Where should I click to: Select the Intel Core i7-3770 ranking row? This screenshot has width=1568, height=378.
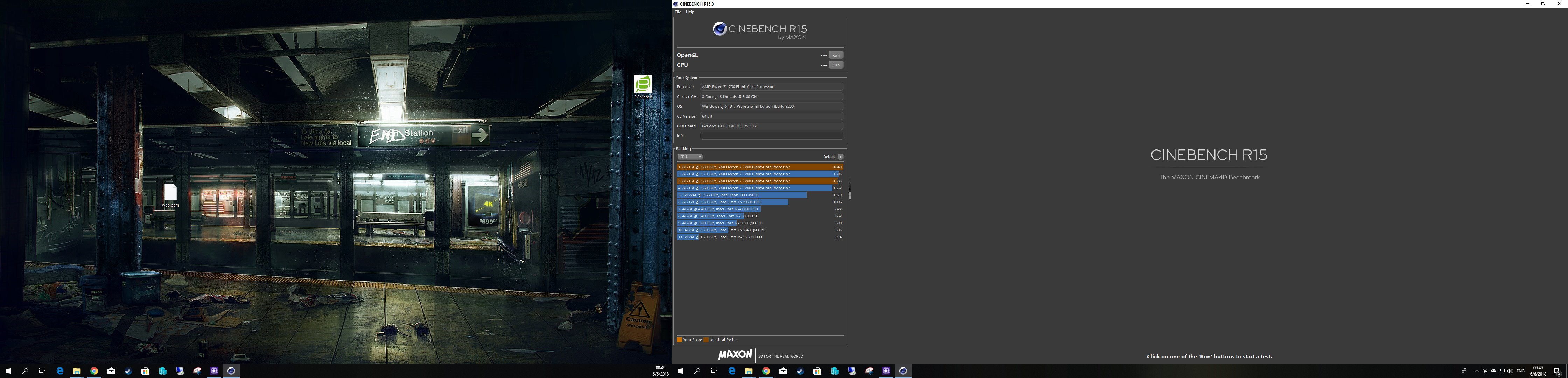click(759, 216)
